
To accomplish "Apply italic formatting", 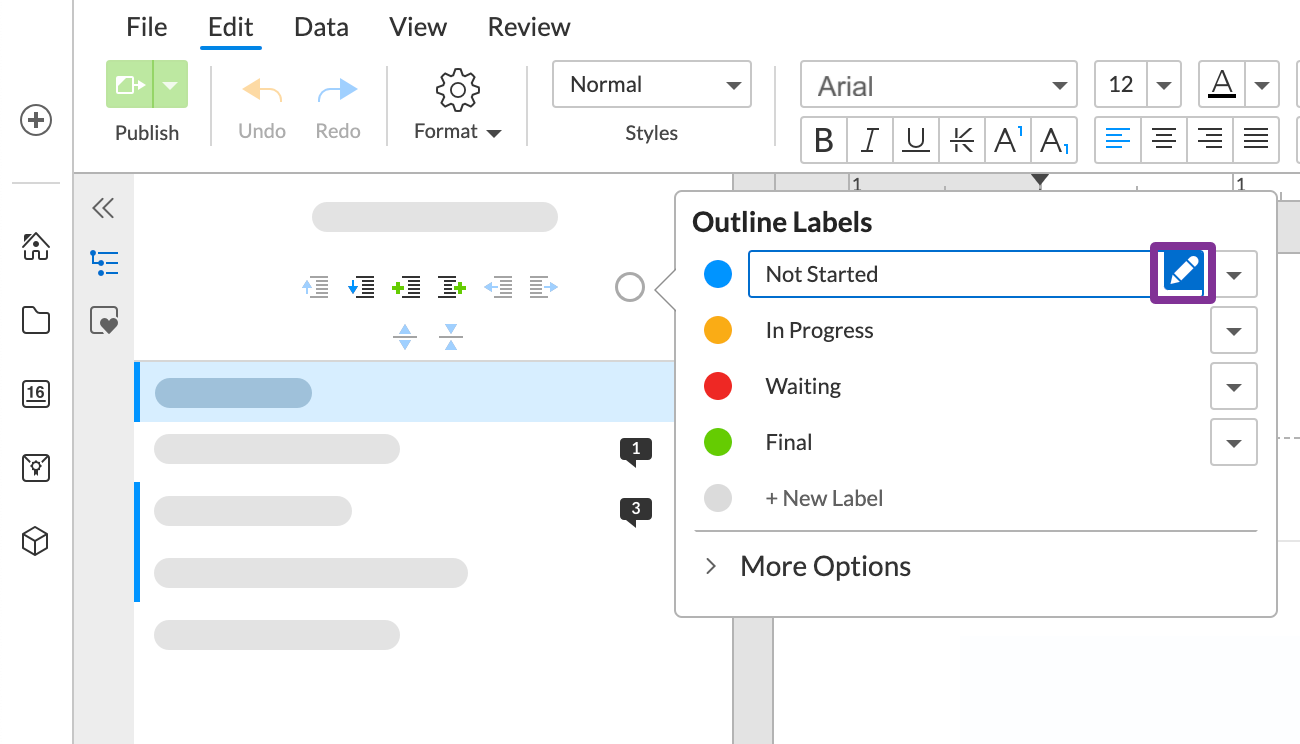I will coord(869,140).
